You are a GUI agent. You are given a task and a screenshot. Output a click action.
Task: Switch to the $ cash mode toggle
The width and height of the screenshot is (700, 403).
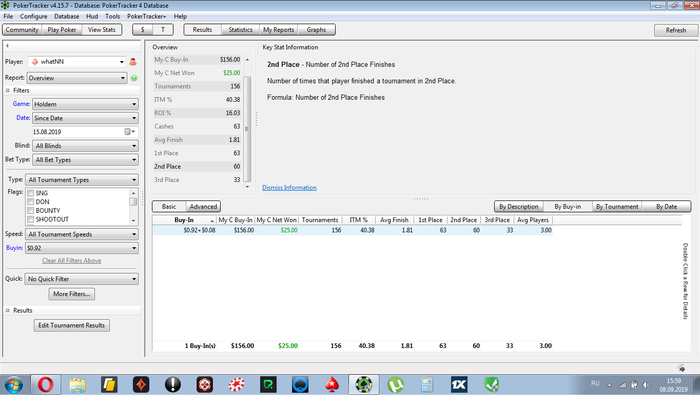pyautogui.click(x=143, y=30)
